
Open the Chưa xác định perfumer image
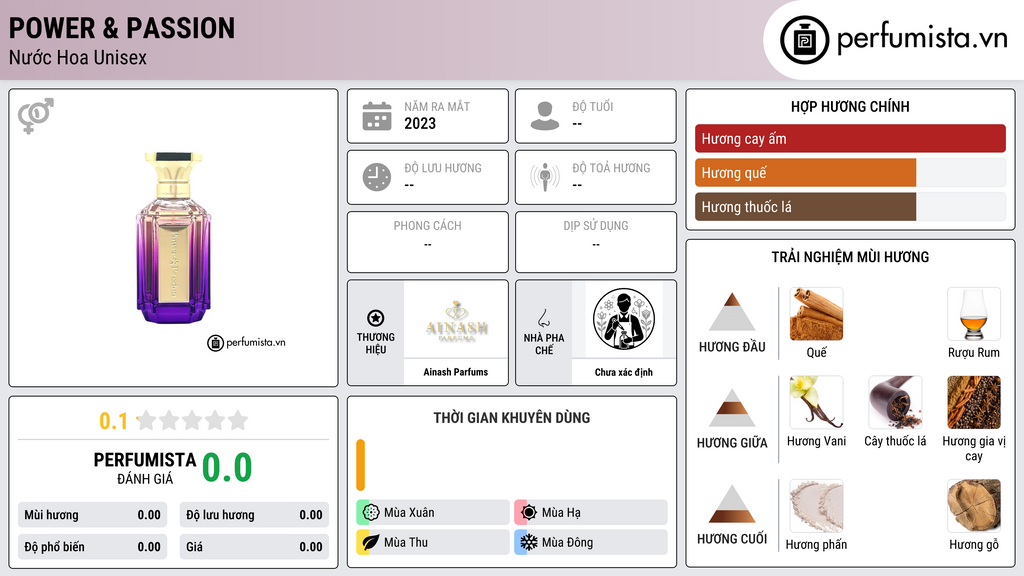tap(624, 319)
